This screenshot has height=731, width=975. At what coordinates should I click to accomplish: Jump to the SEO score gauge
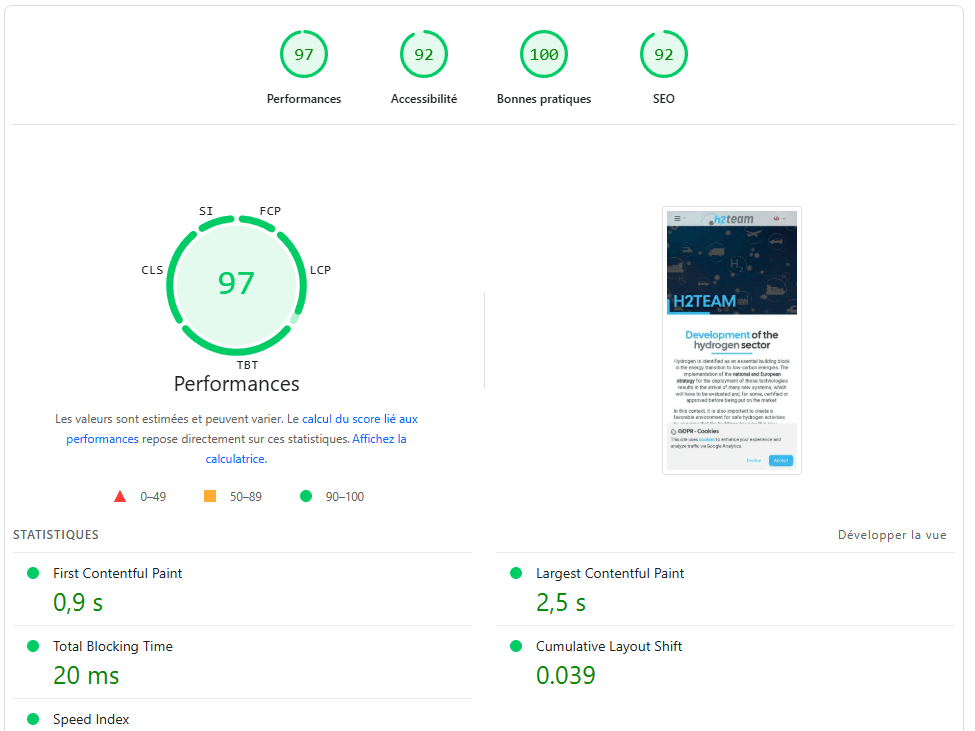pyautogui.click(x=663, y=55)
